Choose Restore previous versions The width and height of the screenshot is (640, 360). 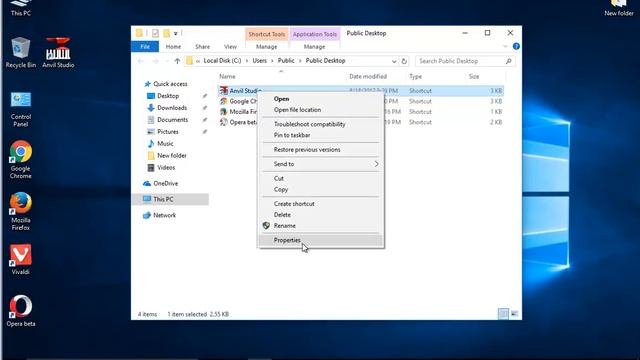(321, 150)
